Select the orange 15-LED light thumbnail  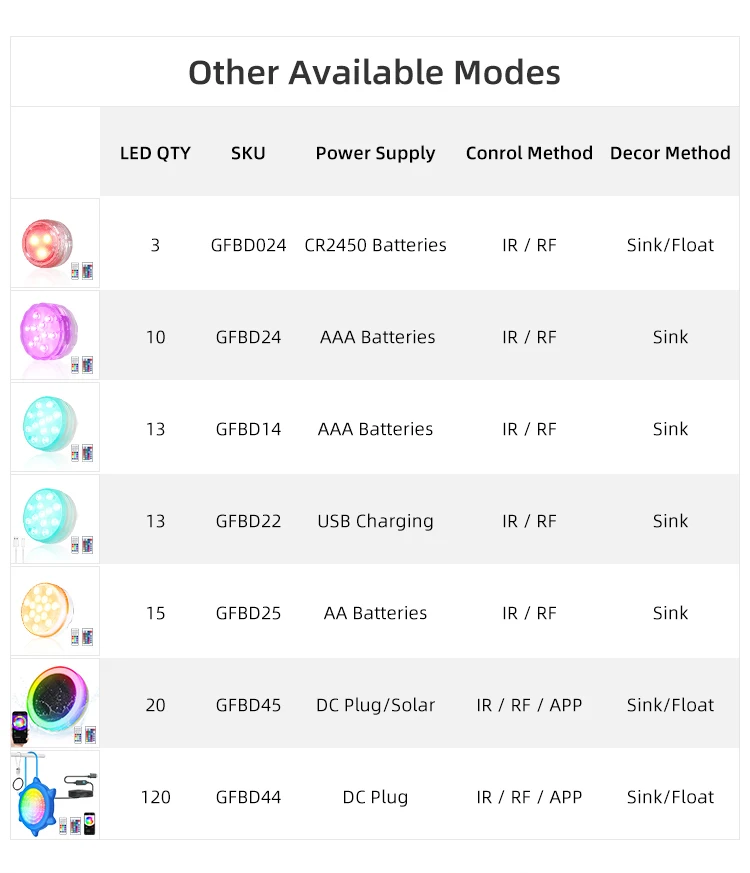[55, 612]
